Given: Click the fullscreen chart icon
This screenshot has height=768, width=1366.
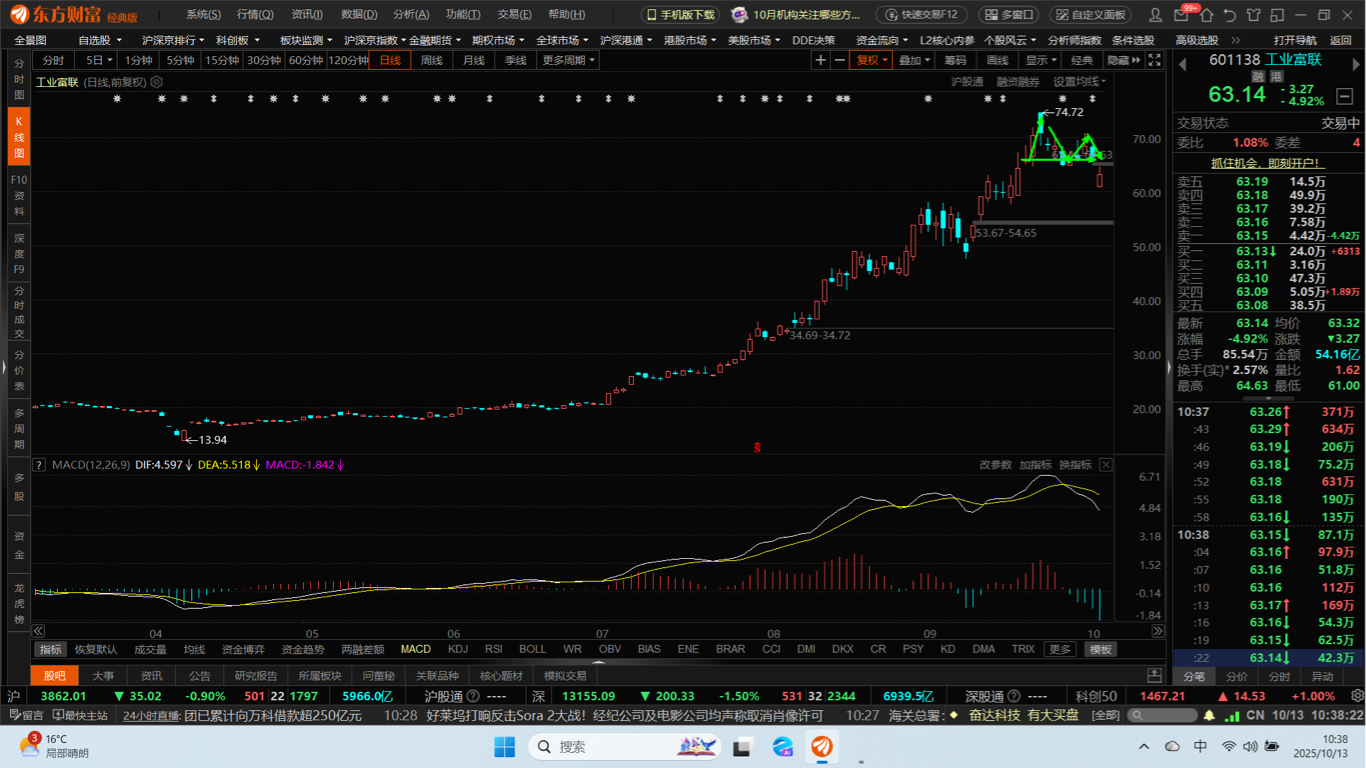Looking at the screenshot, I should tap(1155, 60).
